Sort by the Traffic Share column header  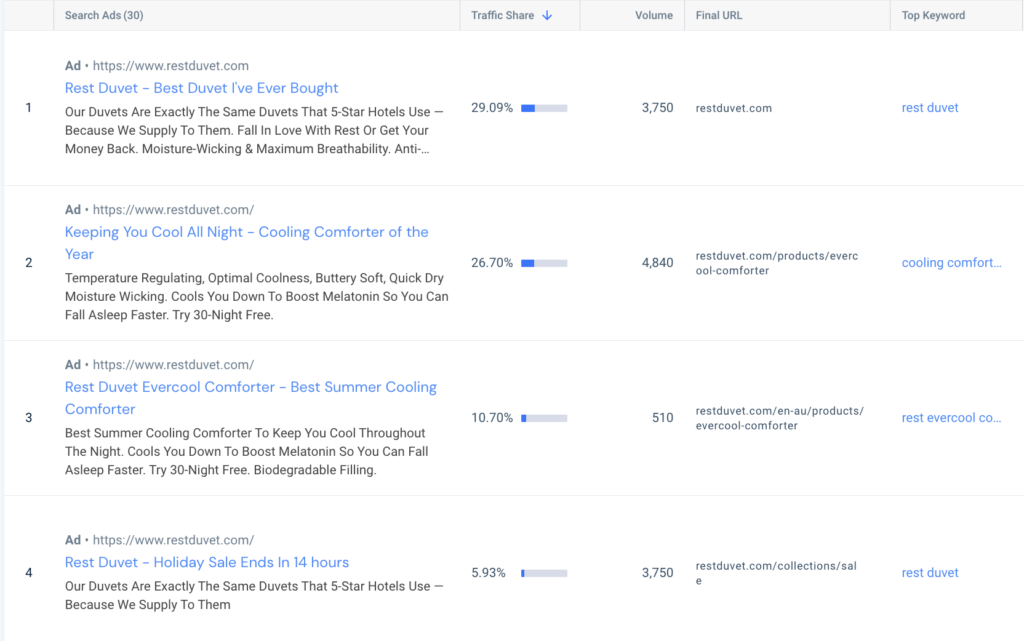[503, 16]
